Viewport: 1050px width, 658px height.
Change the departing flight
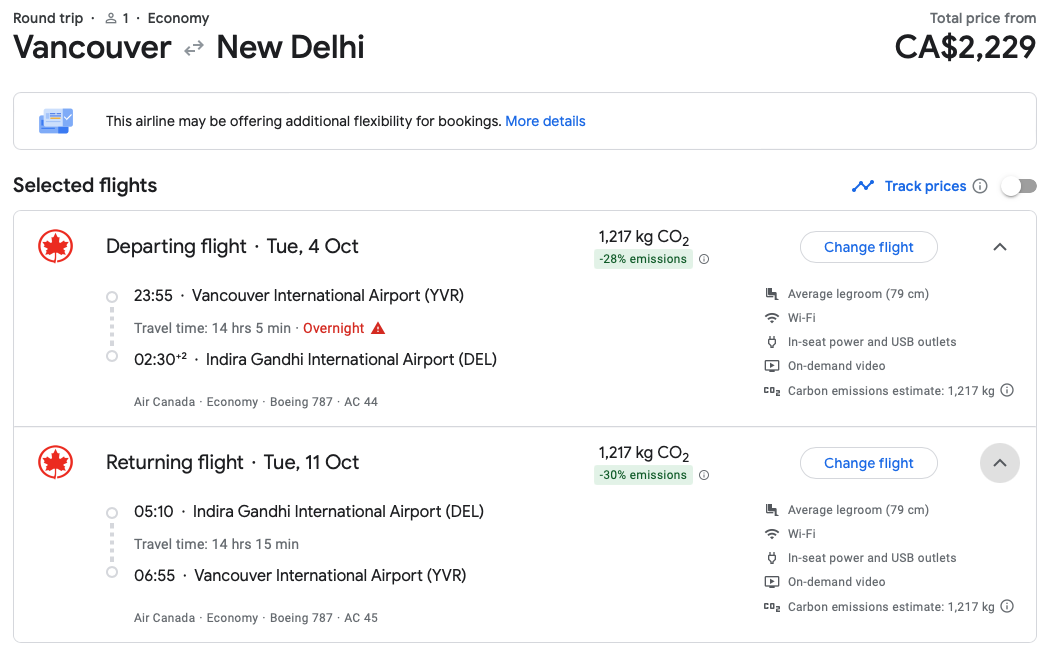click(x=868, y=247)
